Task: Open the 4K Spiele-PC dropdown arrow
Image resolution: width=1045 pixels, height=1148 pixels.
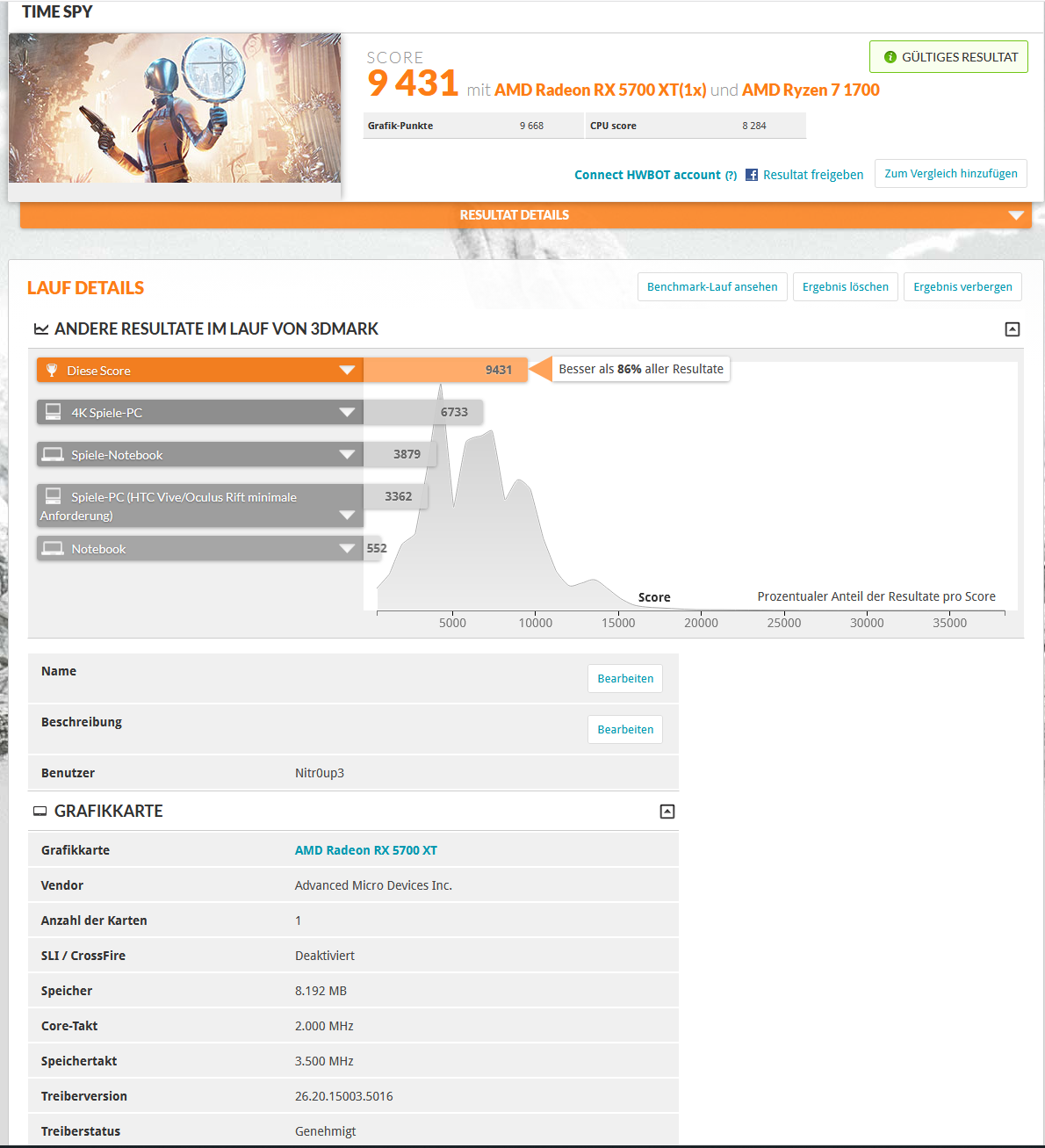Action: click(347, 412)
